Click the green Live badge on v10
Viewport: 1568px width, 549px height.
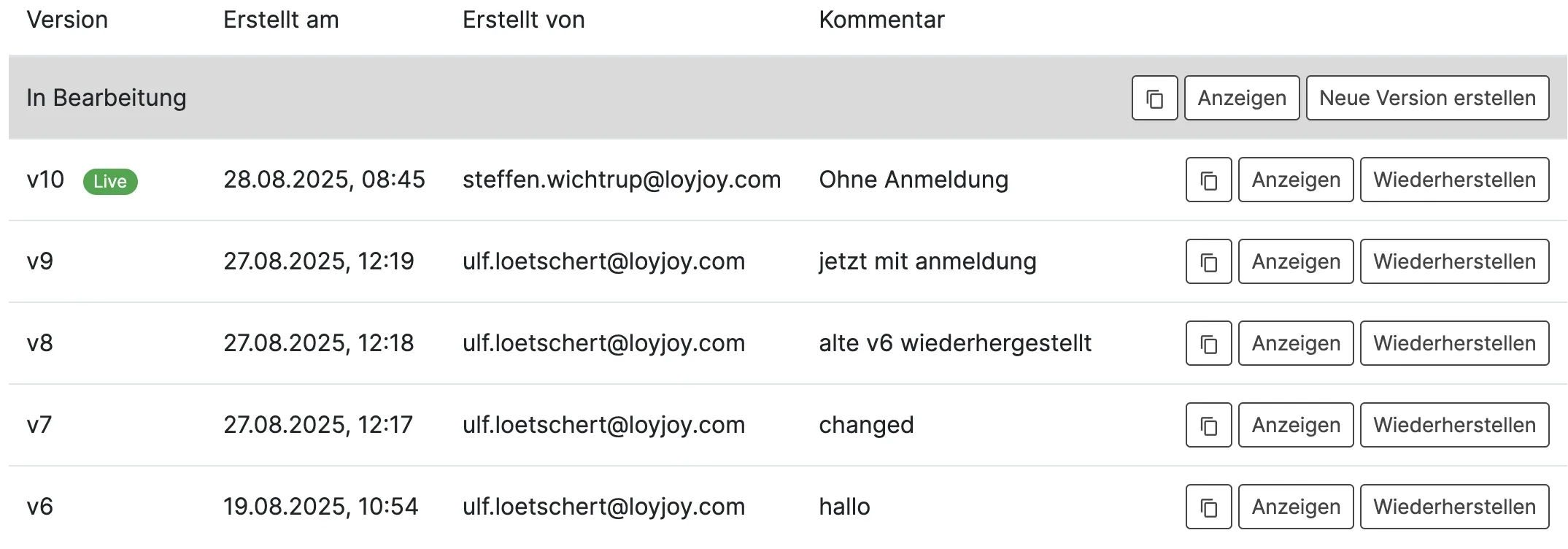[x=110, y=182]
